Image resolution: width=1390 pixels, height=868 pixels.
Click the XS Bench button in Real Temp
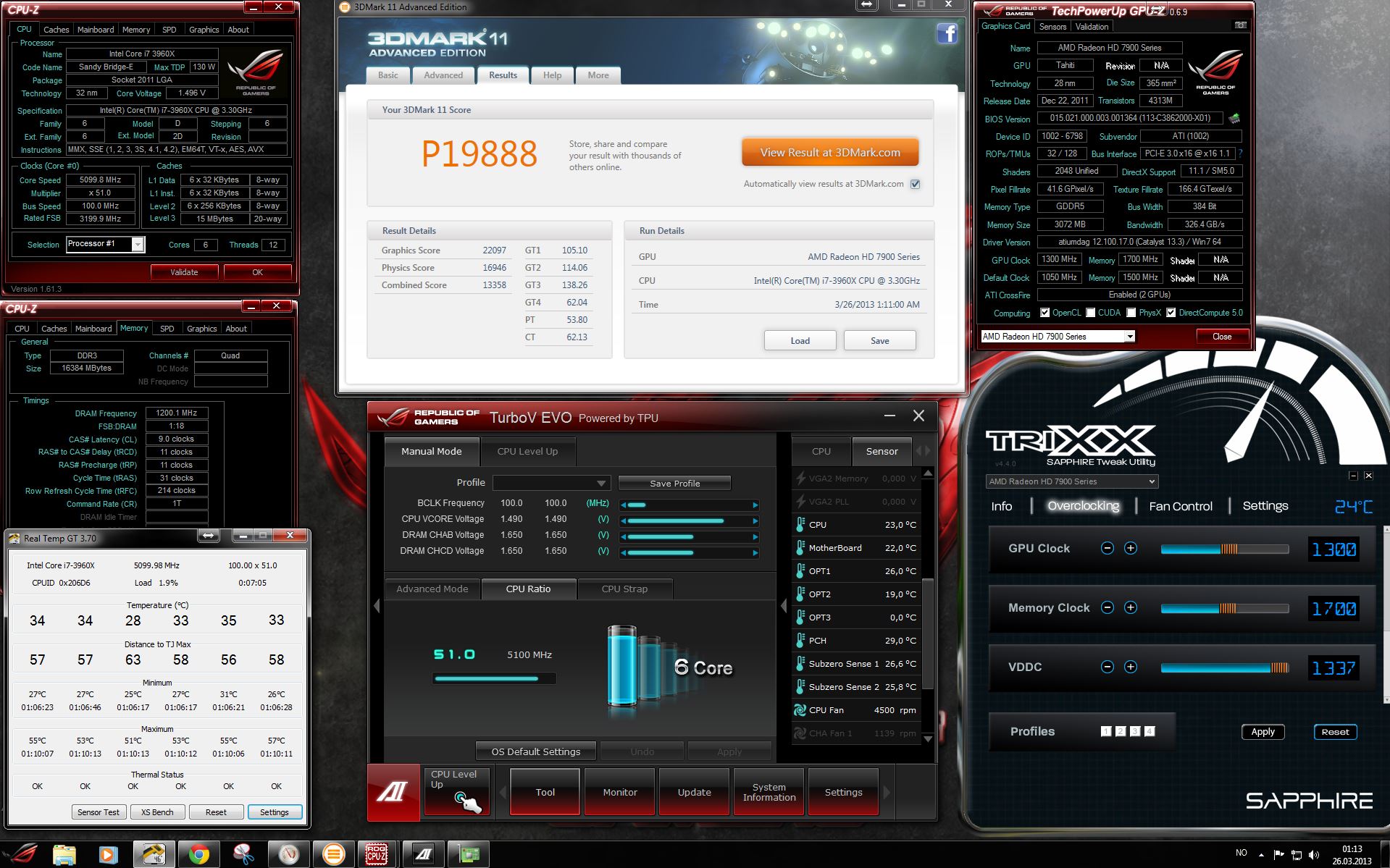click(x=157, y=812)
